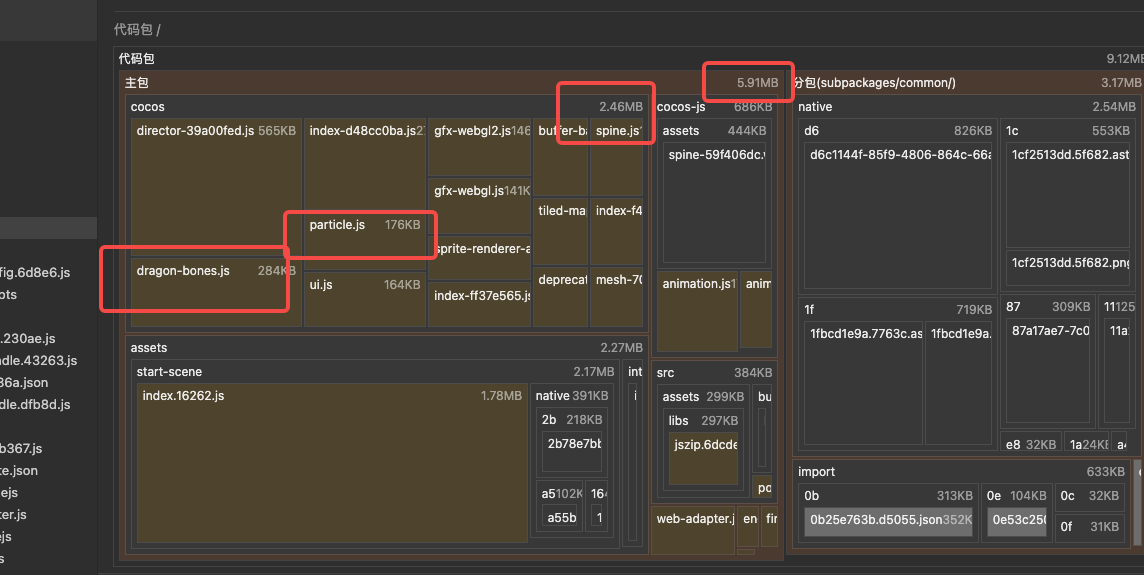Viewport: 1144px width, 575px height.
Task: Select the 0e 104KB folder header
Action: tap(1016, 495)
